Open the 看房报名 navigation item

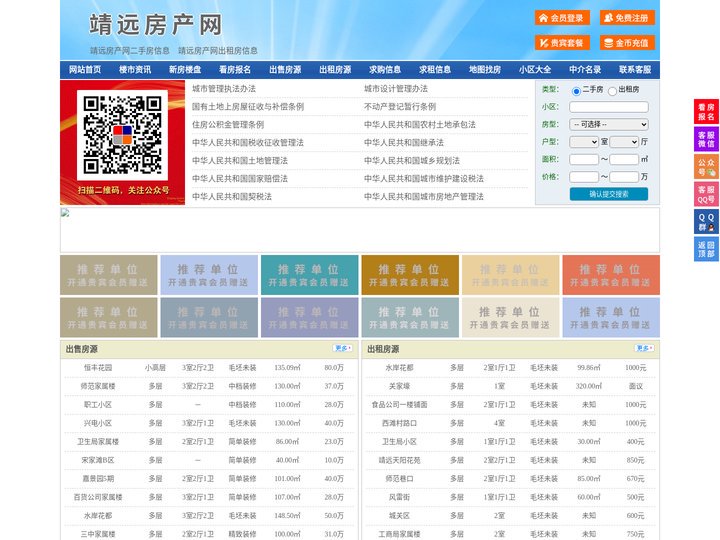[235, 70]
